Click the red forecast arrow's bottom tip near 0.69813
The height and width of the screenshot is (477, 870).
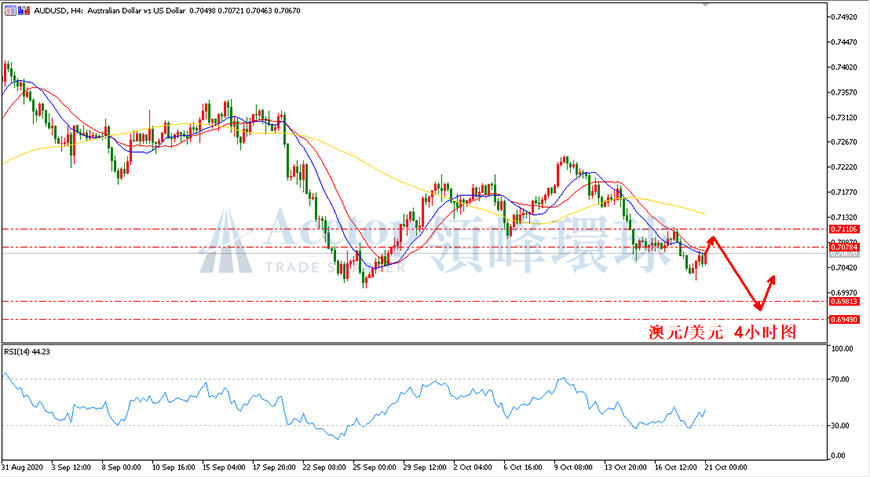[x=759, y=308]
